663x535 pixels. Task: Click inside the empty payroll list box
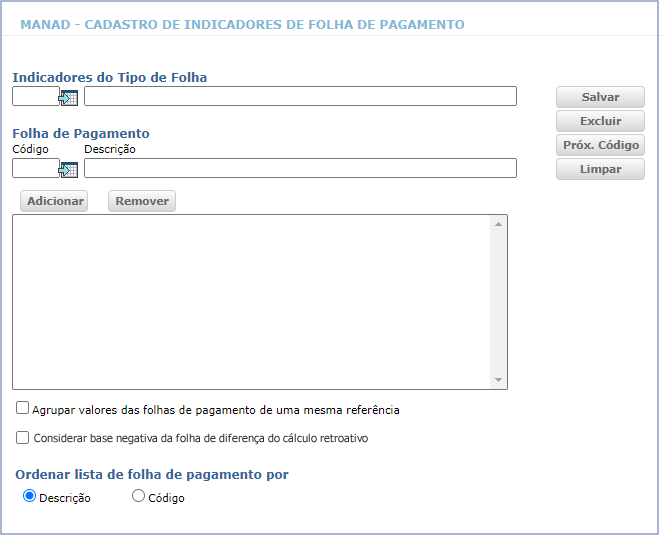(x=250, y=301)
